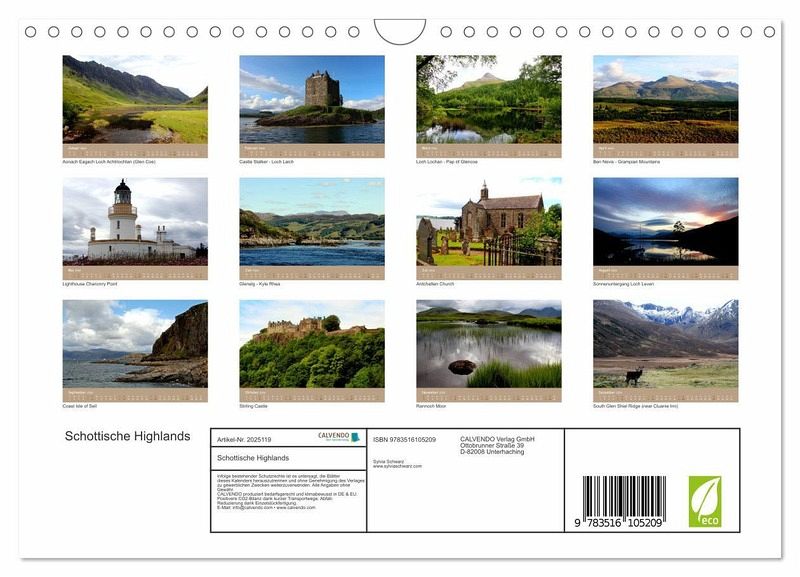Click the caption 'Castle Stalker - Loch Laich'

click(266, 162)
